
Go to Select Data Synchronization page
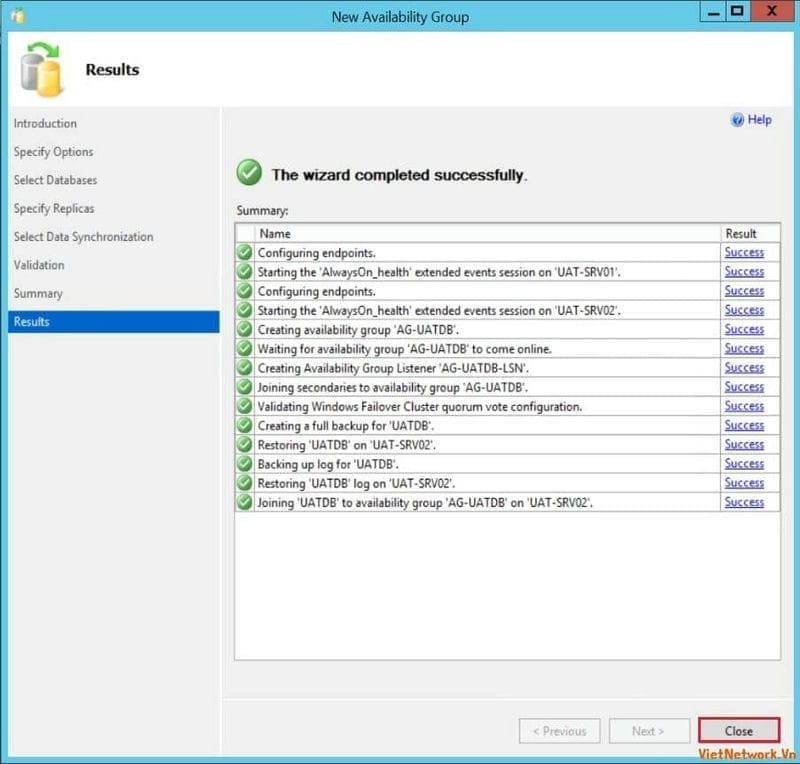coord(83,237)
